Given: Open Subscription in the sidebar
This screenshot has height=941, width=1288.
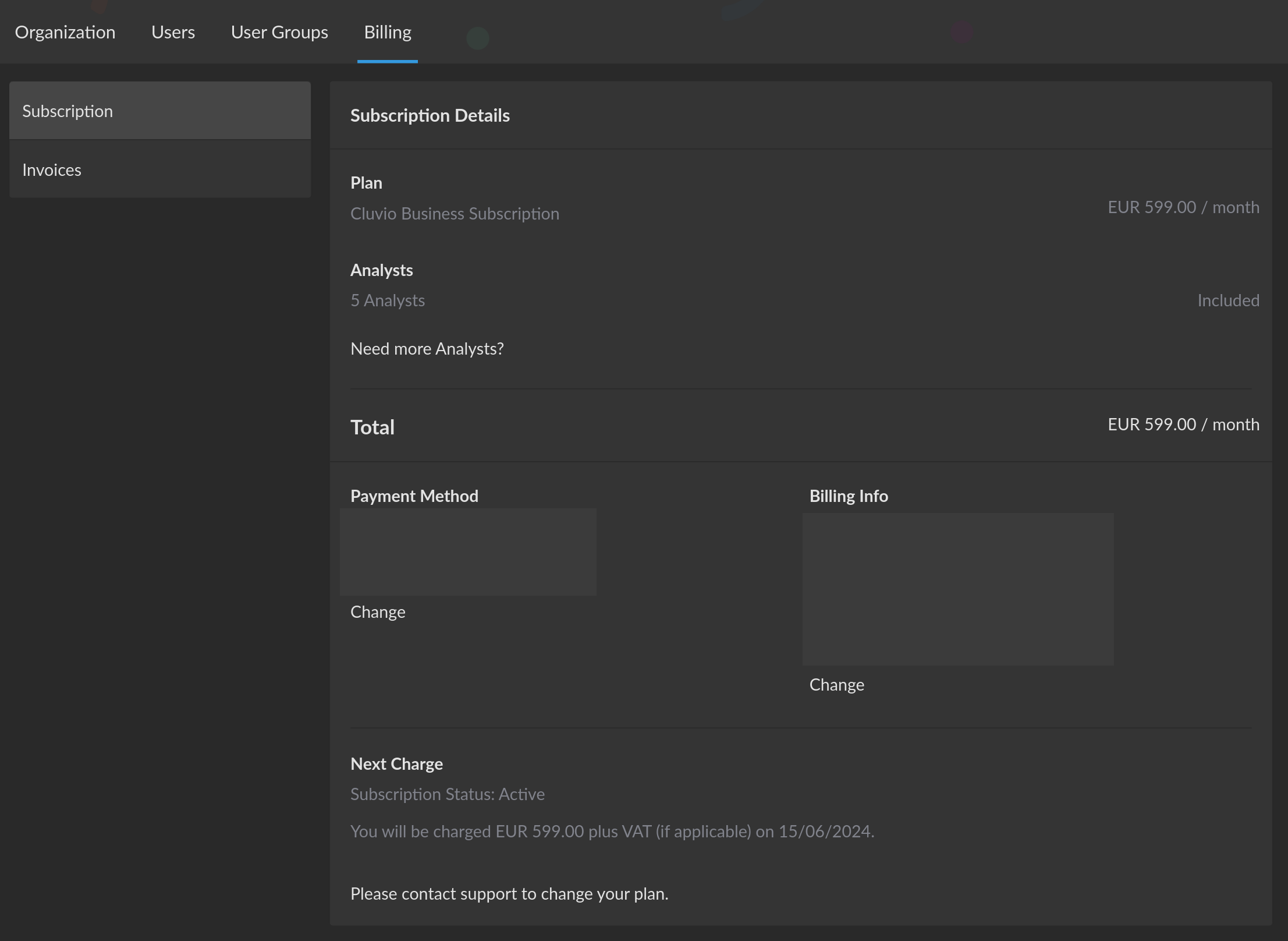Looking at the screenshot, I should pos(160,111).
